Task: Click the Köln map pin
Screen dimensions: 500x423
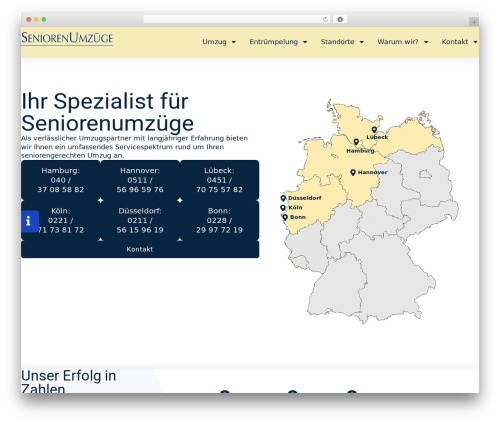Action: [x=283, y=208]
